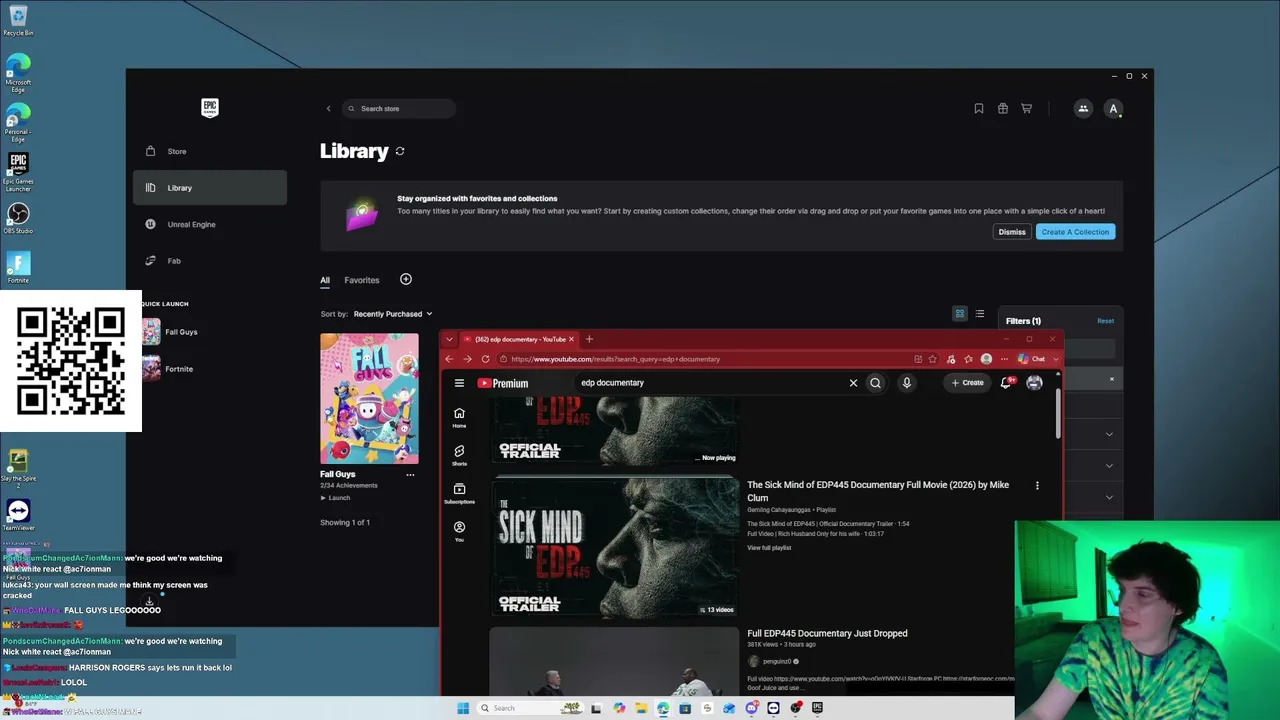Select the edp documentary YouTube tab

519,340
